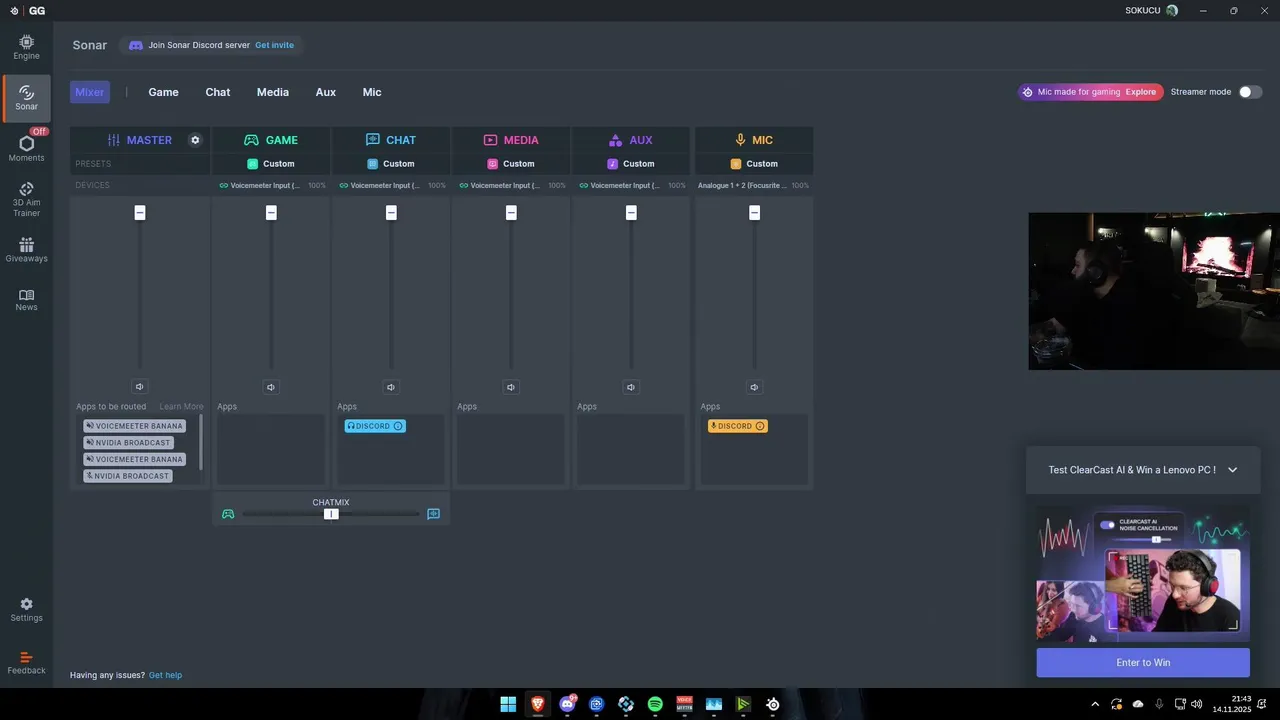Click the webcam overlay thumbnail

[1154, 291]
